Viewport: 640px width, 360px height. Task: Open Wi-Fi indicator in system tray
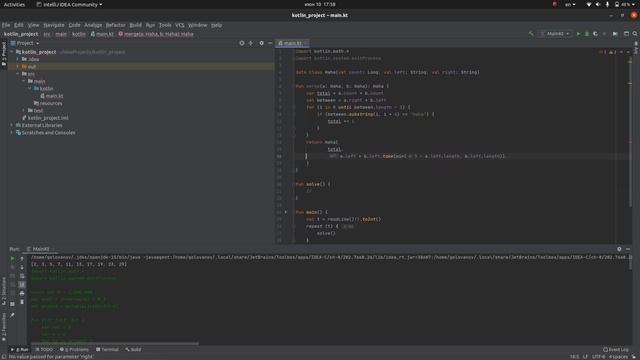pyautogui.click(x=589, y=4)
